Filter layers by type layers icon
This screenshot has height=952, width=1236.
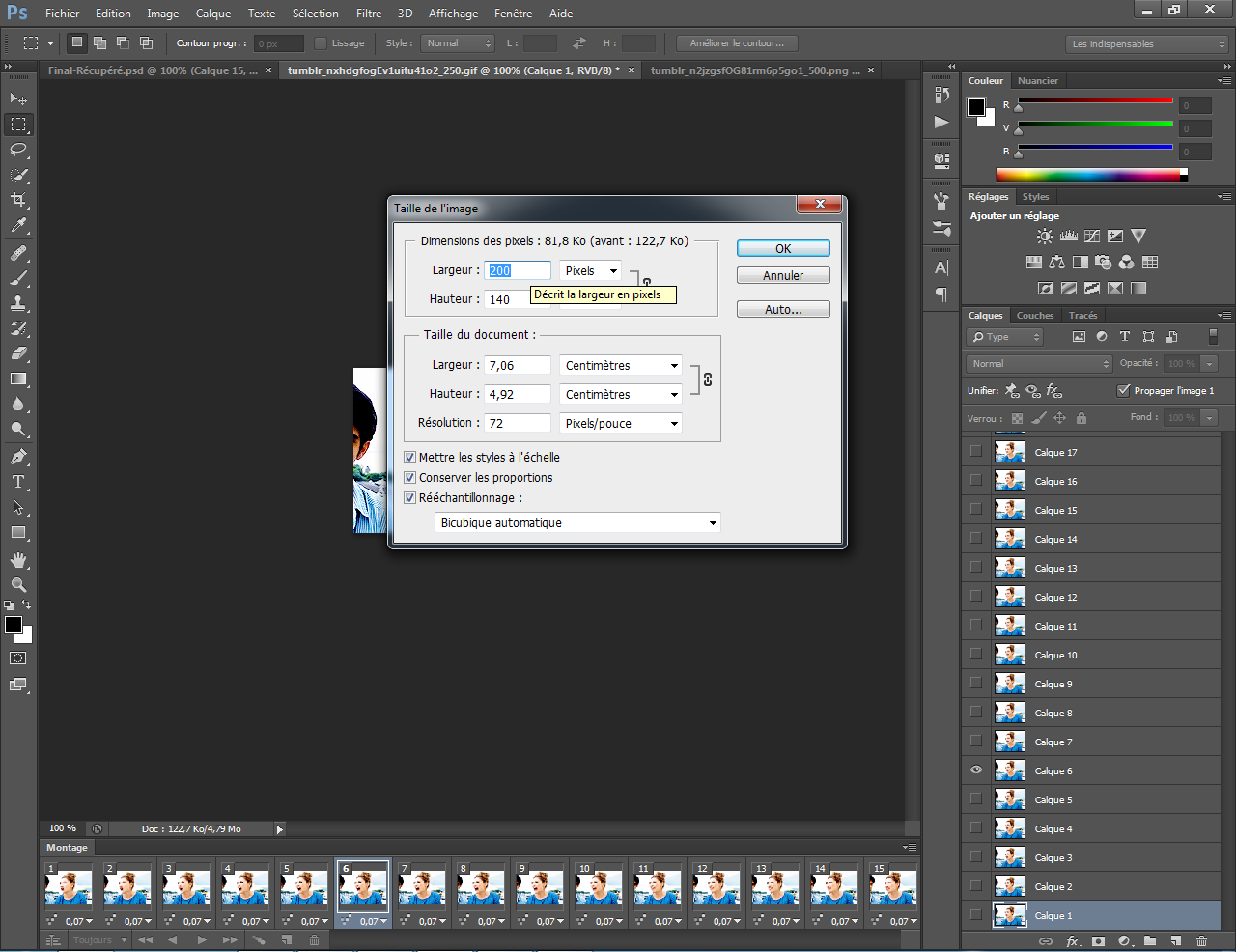pyautogui.click(x=1125, y=337)
